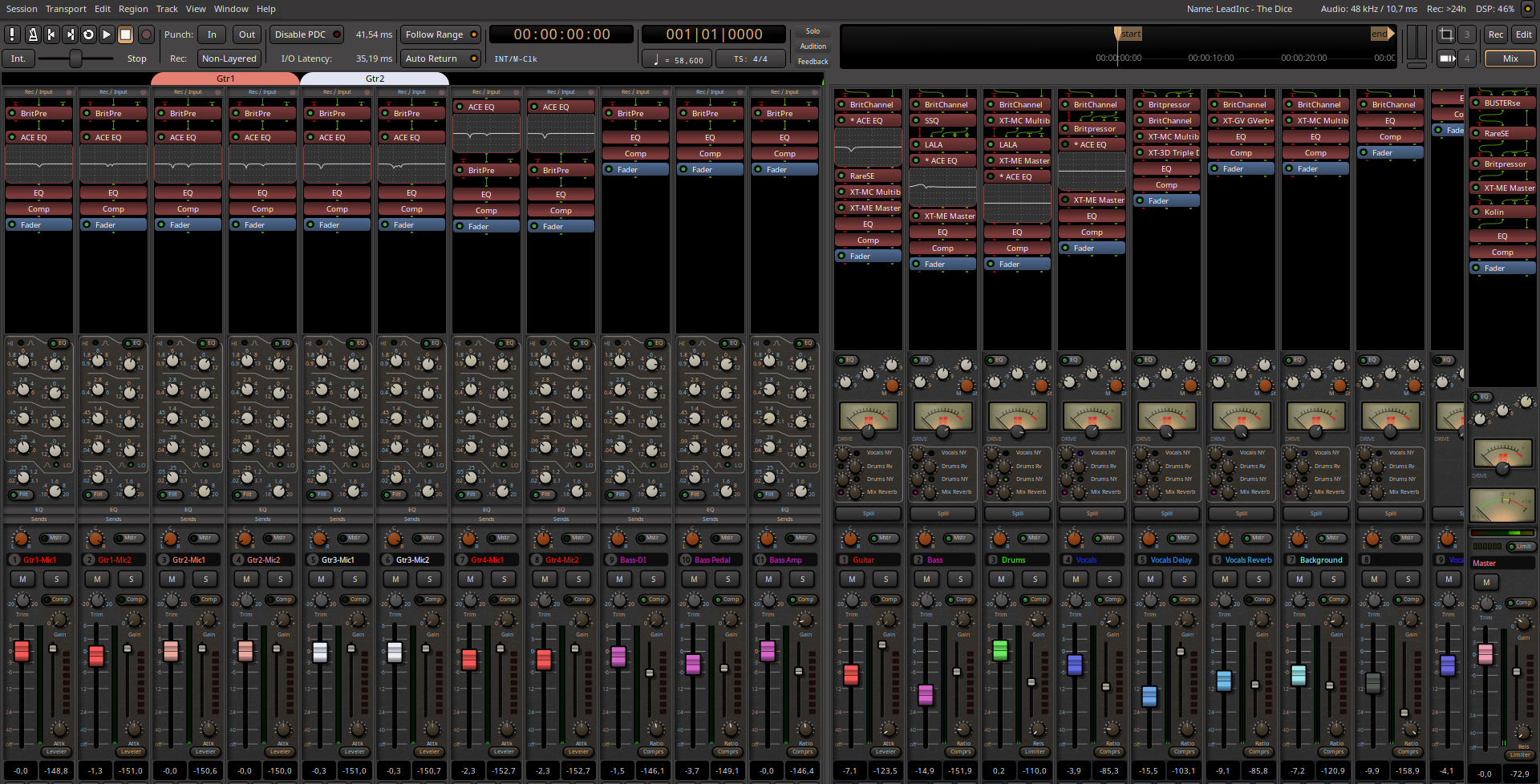Screen dimensions: 1540x784
Task: Enable the Disable PDC toggle
Action: click(307, 34)
